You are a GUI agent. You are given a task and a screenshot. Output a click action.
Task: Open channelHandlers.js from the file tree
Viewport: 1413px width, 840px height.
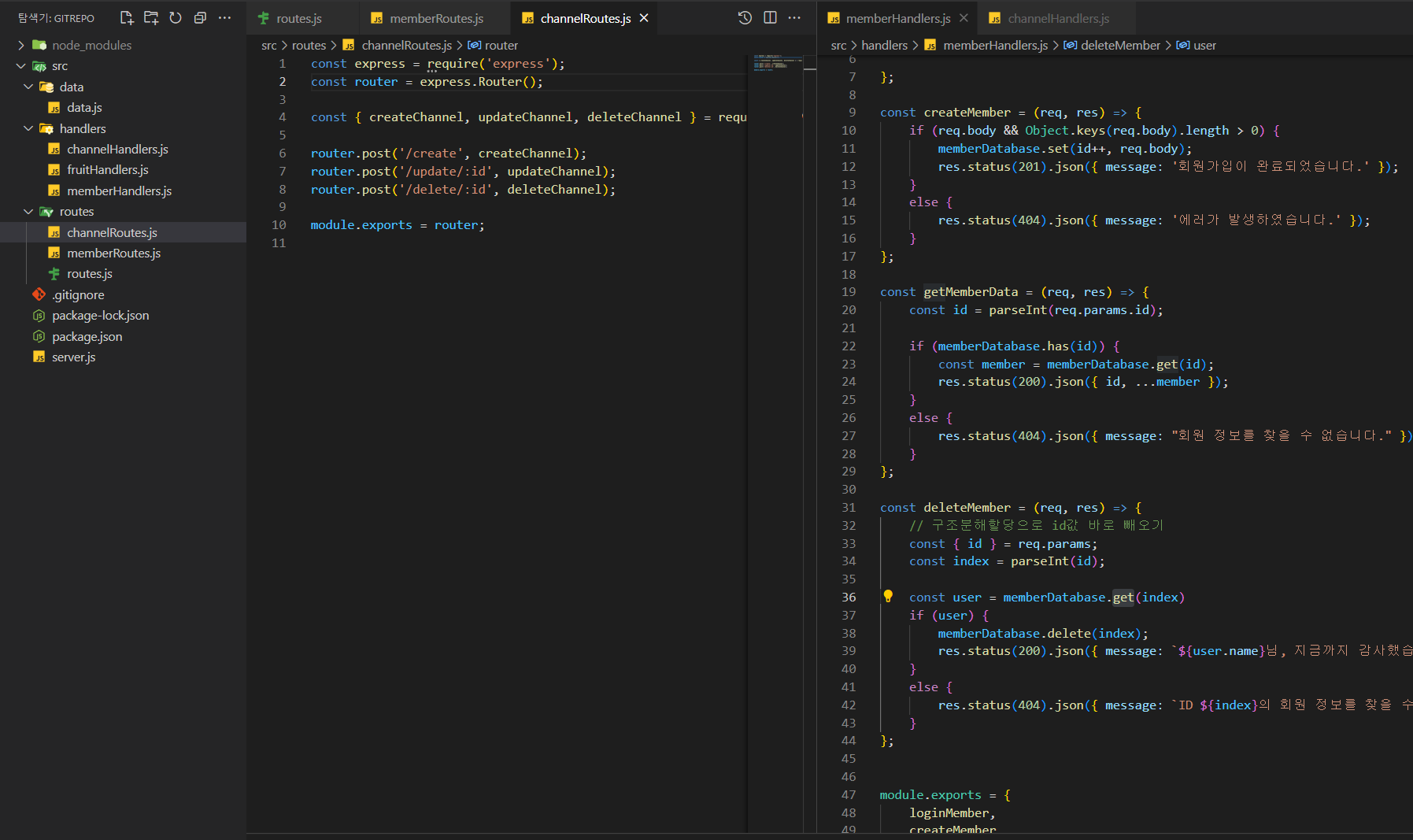tap(117, 149)
